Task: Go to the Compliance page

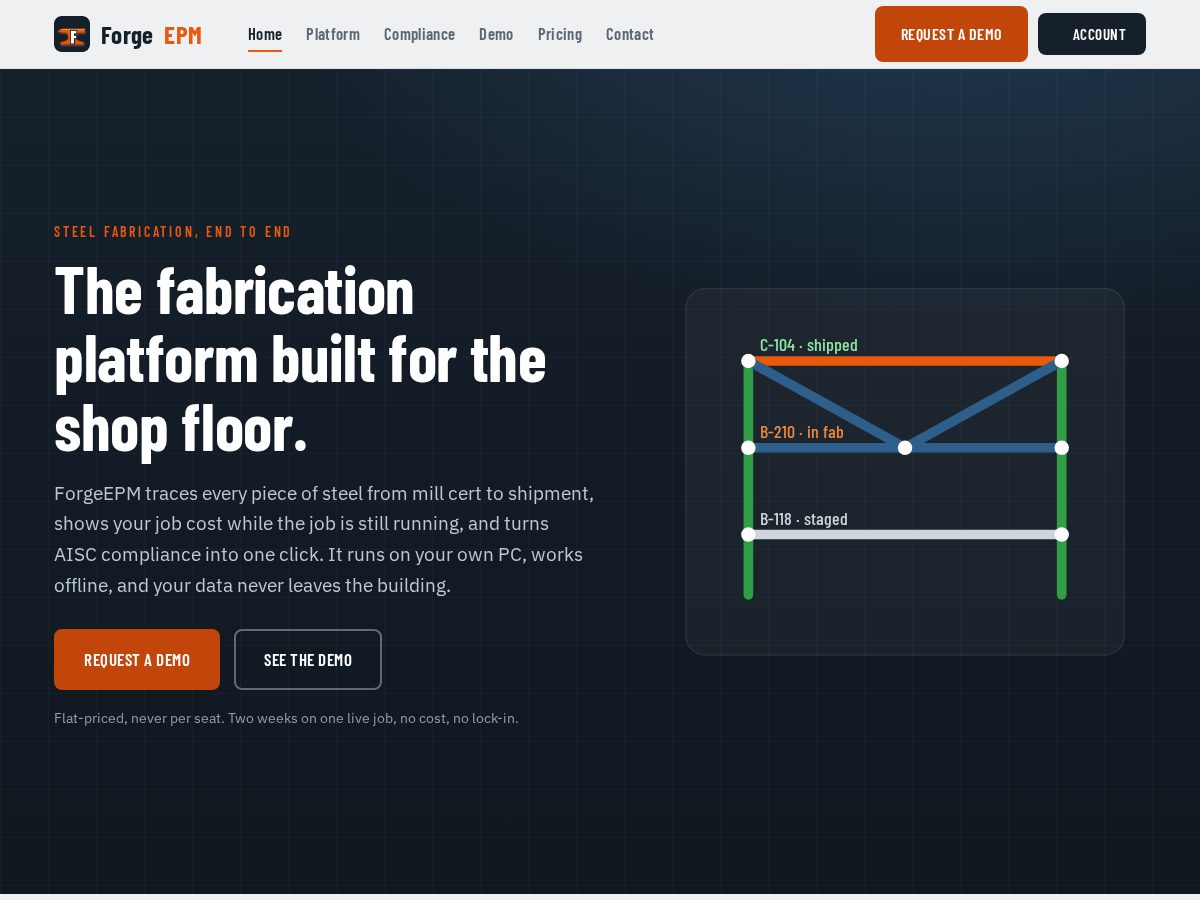Action: (419, 34)
